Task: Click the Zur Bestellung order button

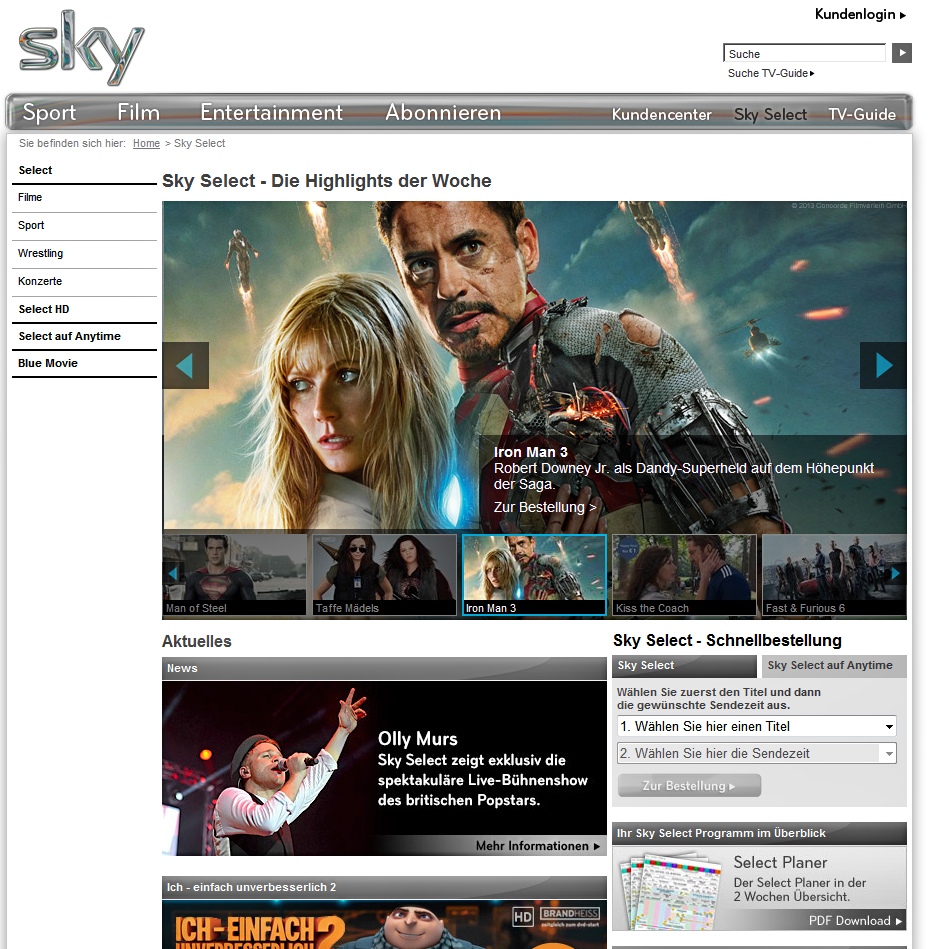Action: tap(689, 786)
